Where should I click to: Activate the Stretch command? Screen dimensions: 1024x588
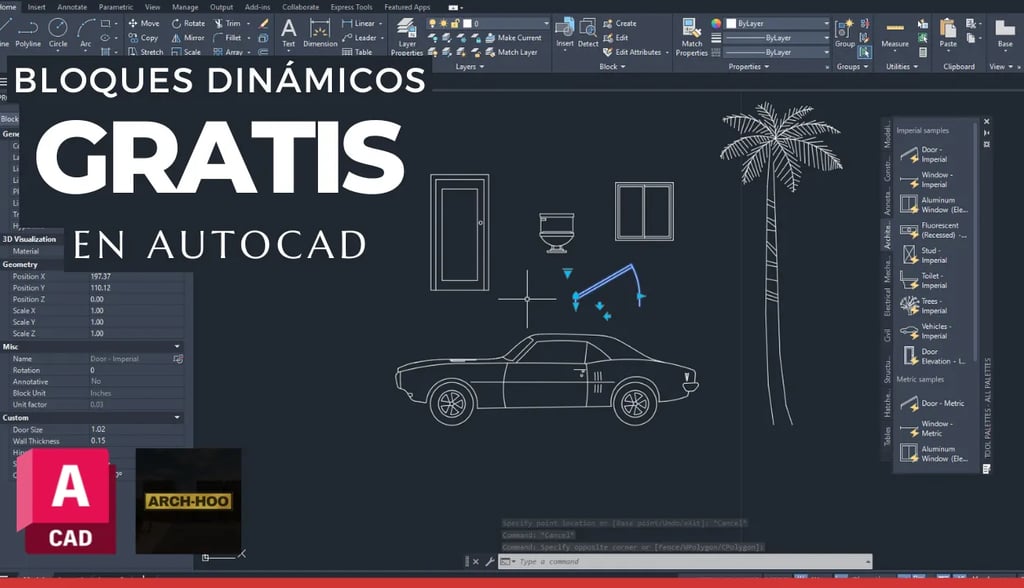[x=145, y=52]
